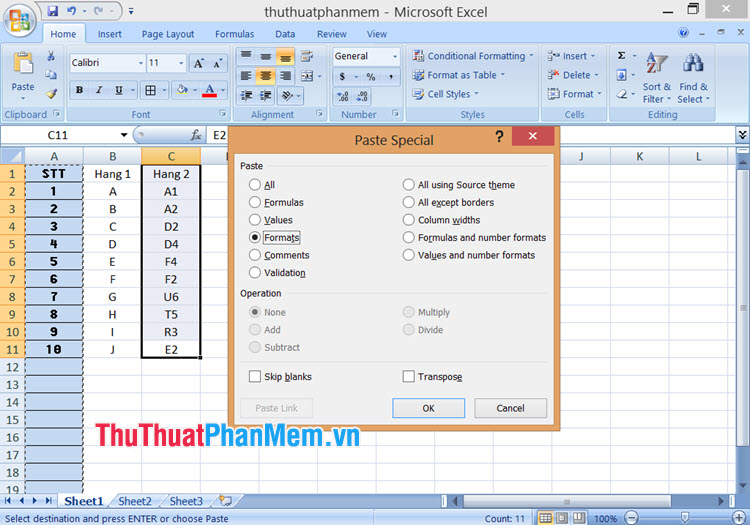Viewport: 750px width, 525px height.
Task: Open Excel Help question-mark icon
Action: pyautogui.click(x=684, y=33)
